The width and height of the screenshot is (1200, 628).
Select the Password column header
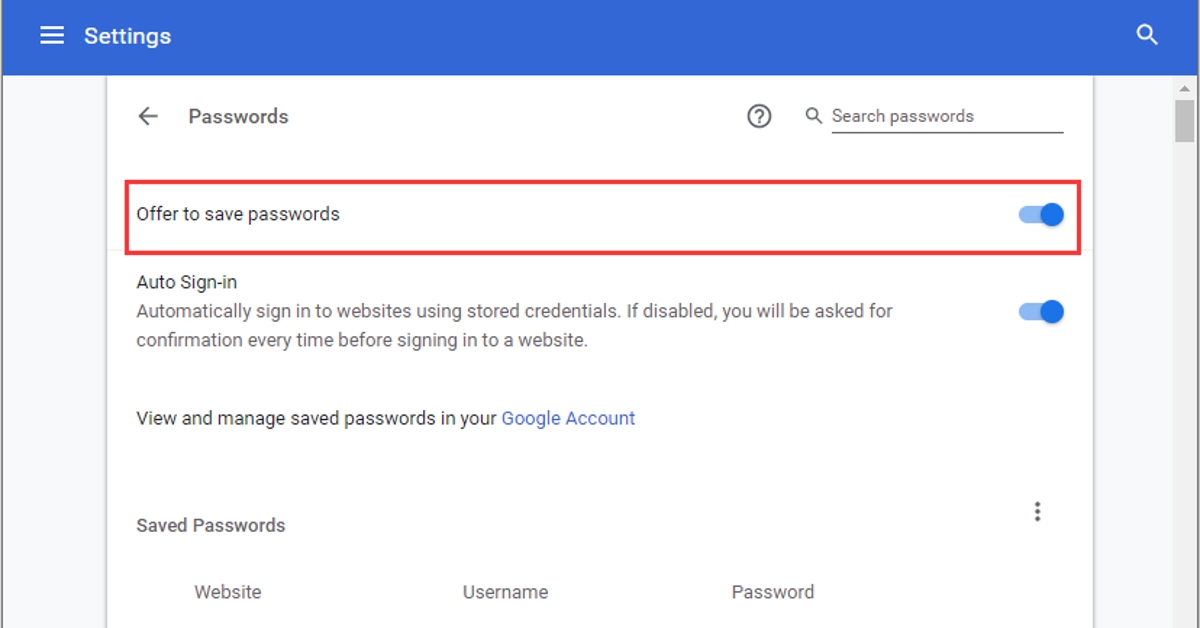tap(773, 592)
